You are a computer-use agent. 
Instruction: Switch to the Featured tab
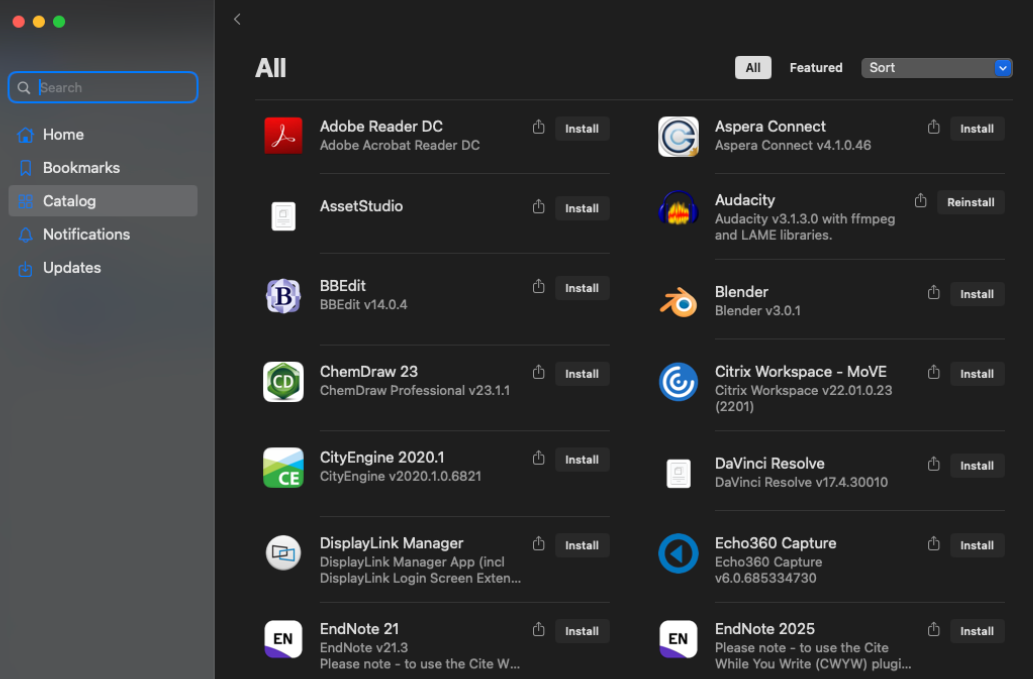point(816,68)
